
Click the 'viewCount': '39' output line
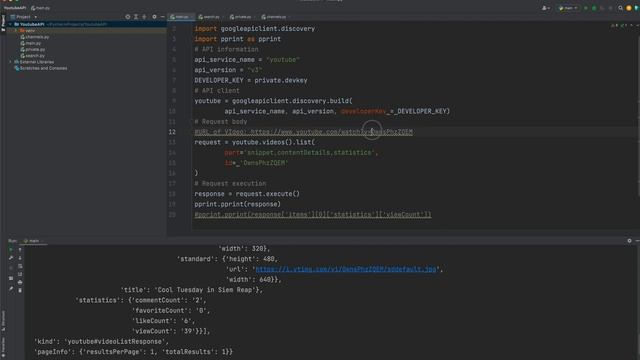[171, 331]
